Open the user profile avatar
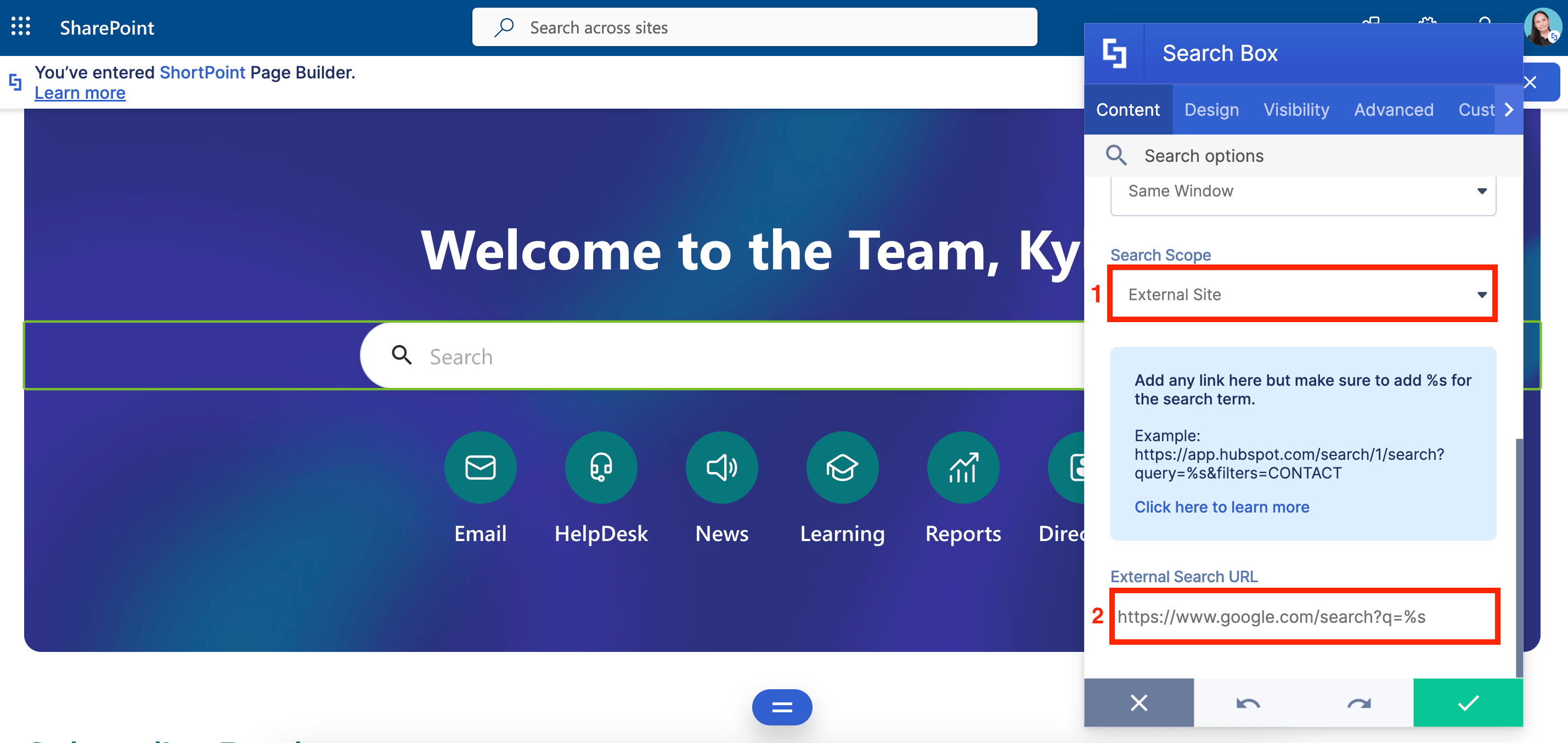The image size is (1568, 743). [1542, 27]
